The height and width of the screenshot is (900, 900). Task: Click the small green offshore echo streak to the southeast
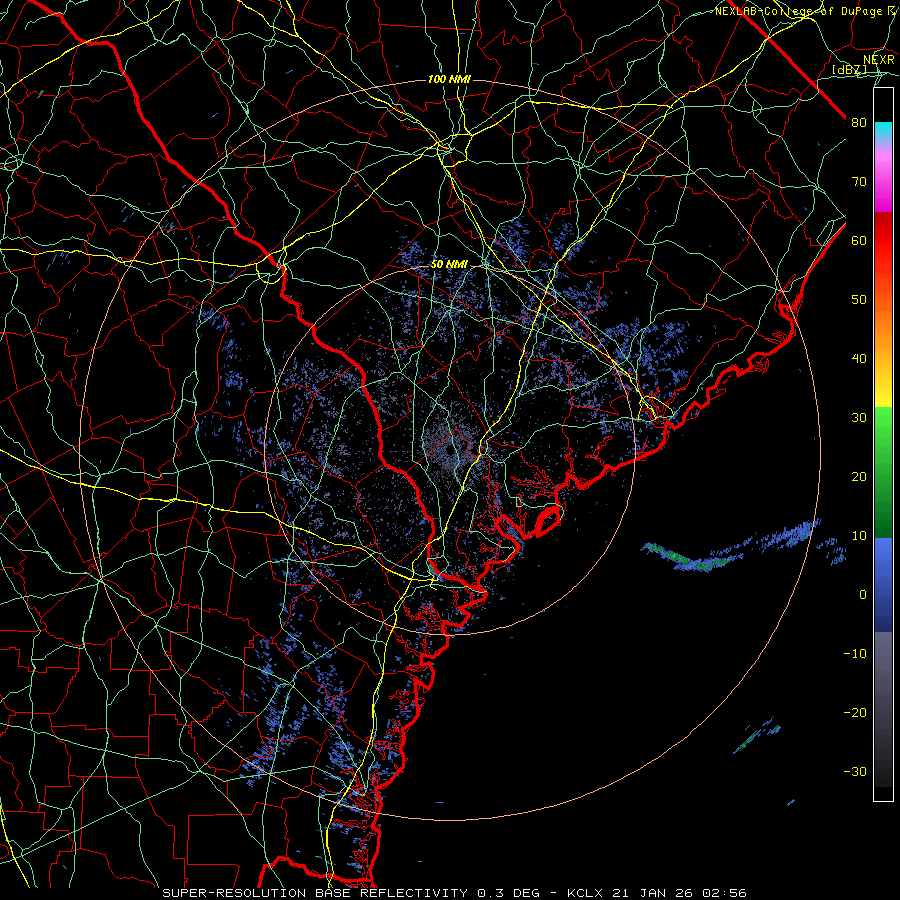(x=757, y=735)
